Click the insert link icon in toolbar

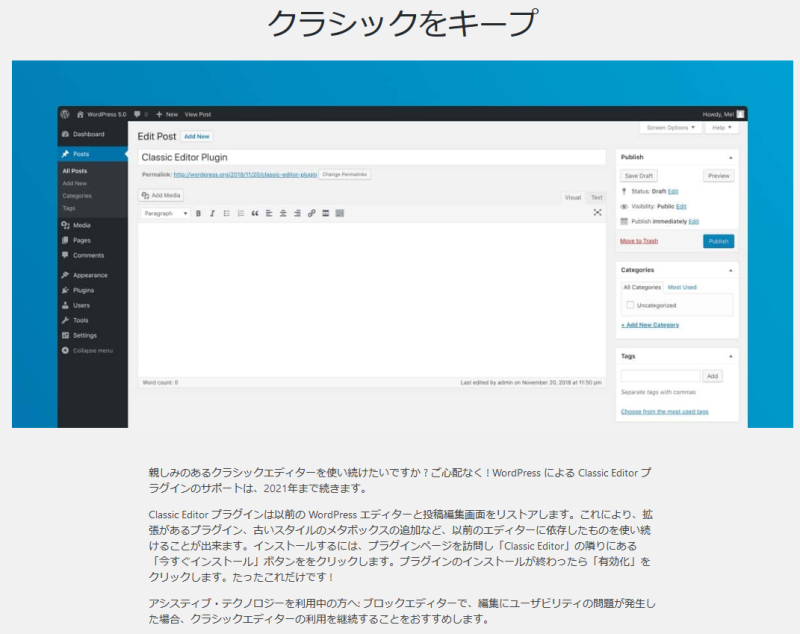click(x=311, y=213)
